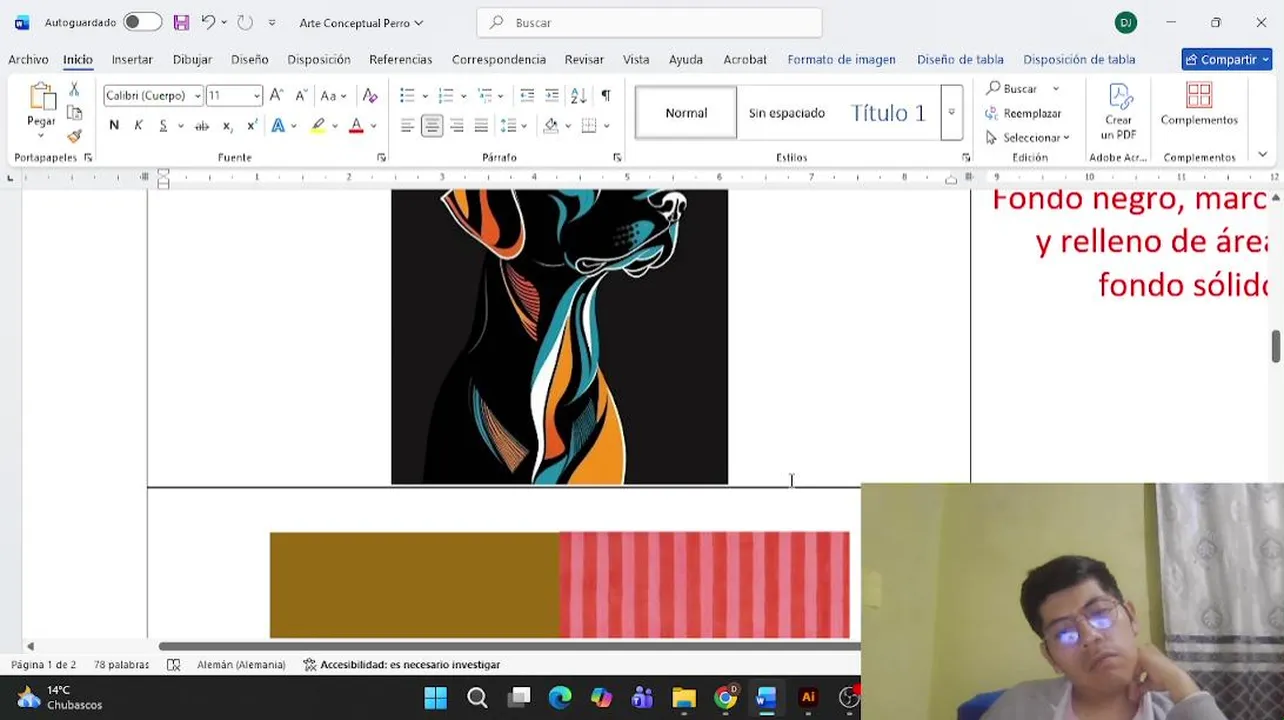The image size is (1284, 720).
Task: Expand the styles gallery more arrow
Action: point(951,113)
